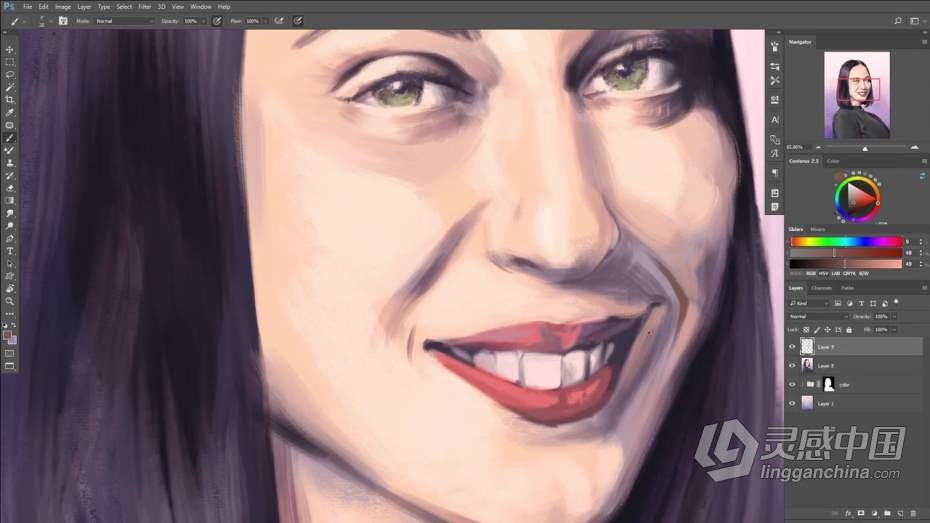Open the Filter menu

coord(143,7)
